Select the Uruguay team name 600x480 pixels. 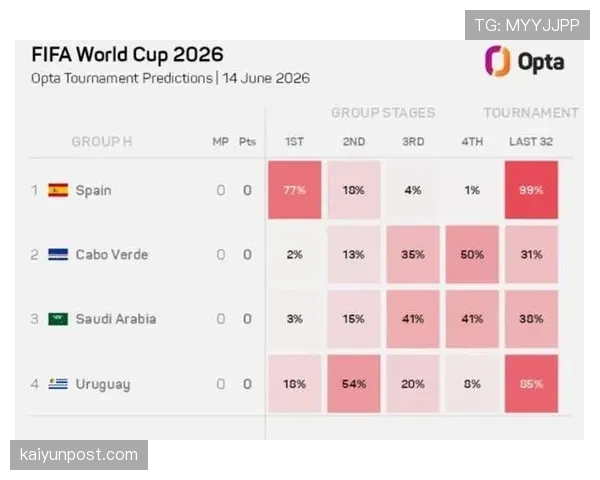pos(103,384)
